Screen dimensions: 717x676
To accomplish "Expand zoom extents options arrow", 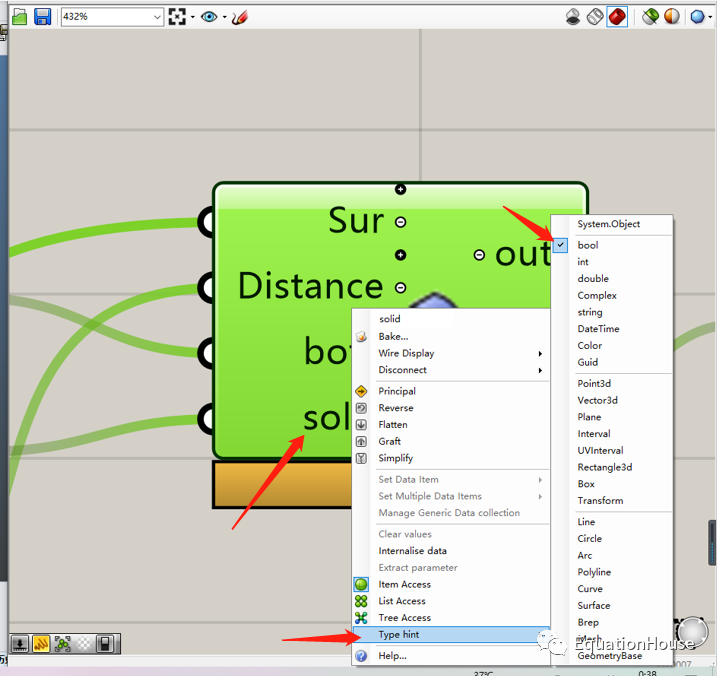I will click(193, 17).
